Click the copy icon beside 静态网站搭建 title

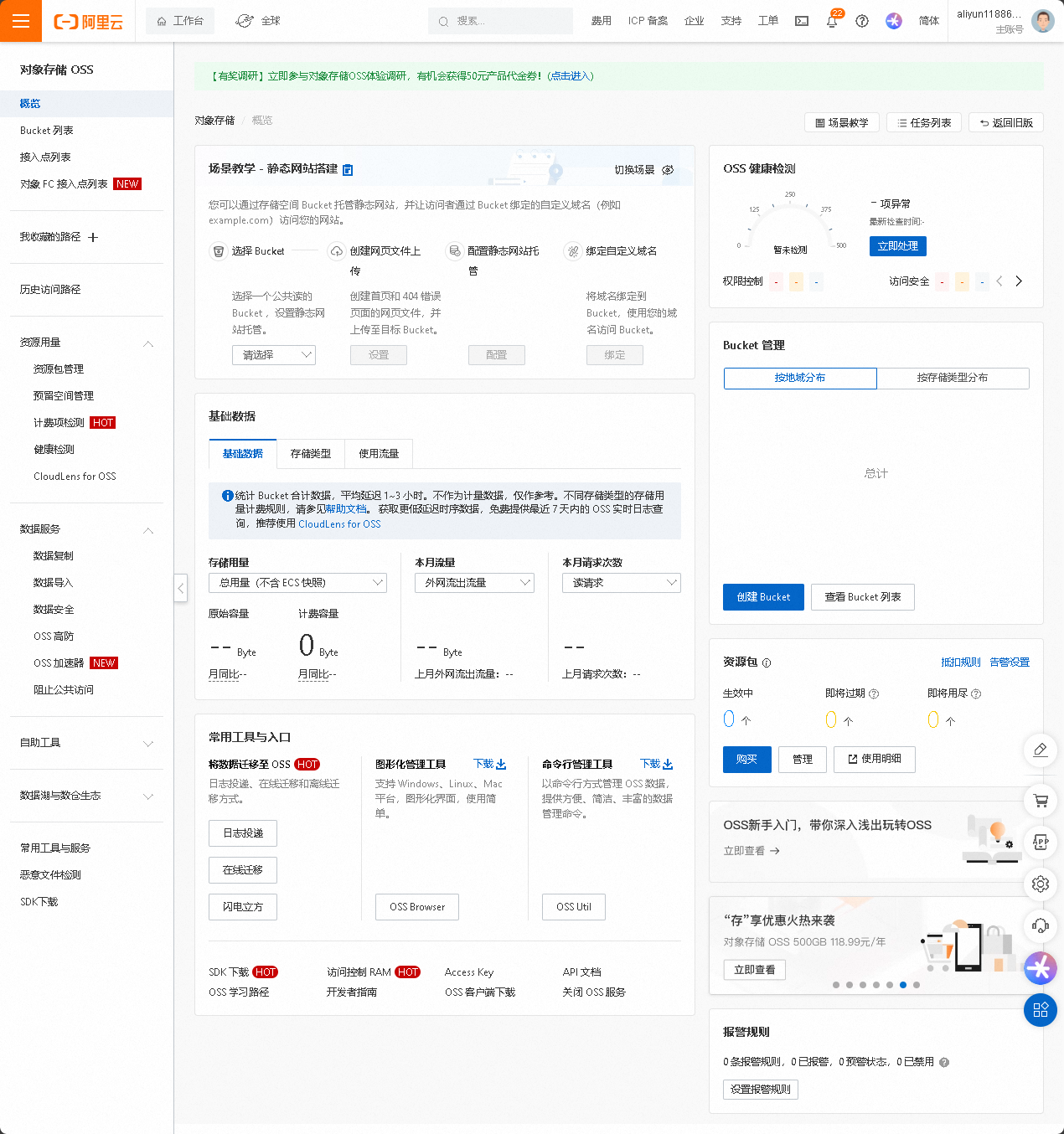(348, 170)
